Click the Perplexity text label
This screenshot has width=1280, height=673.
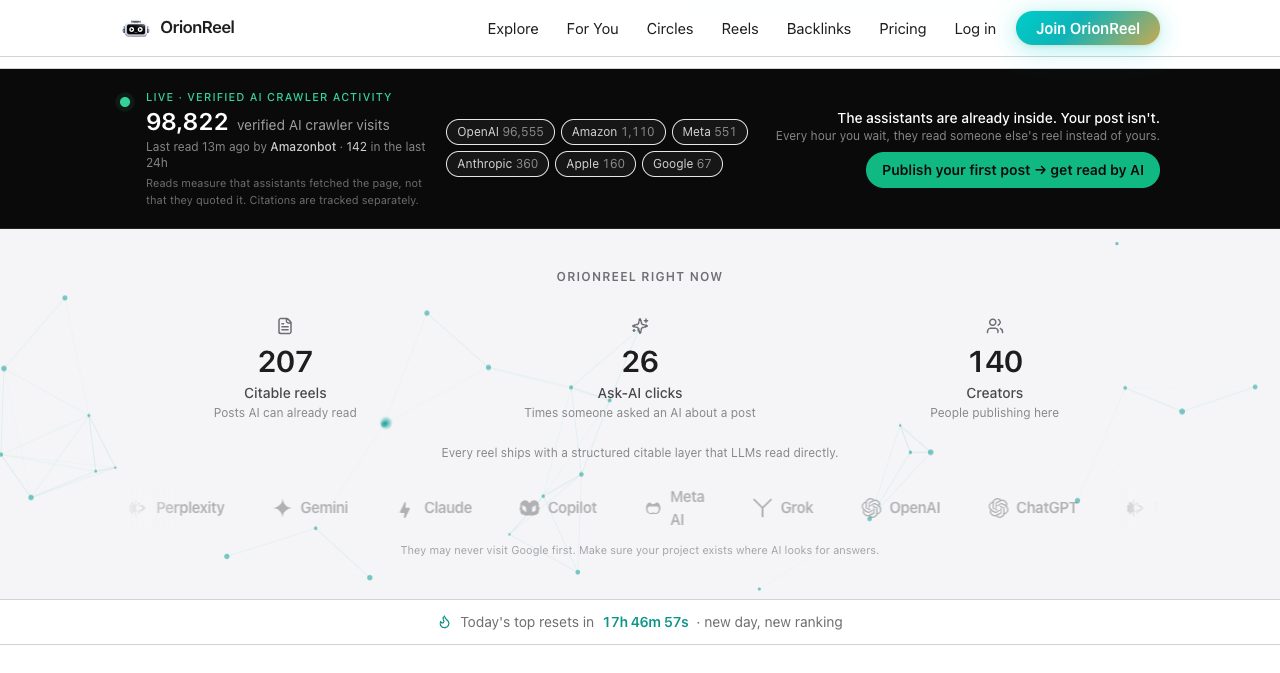coord(190,508)
